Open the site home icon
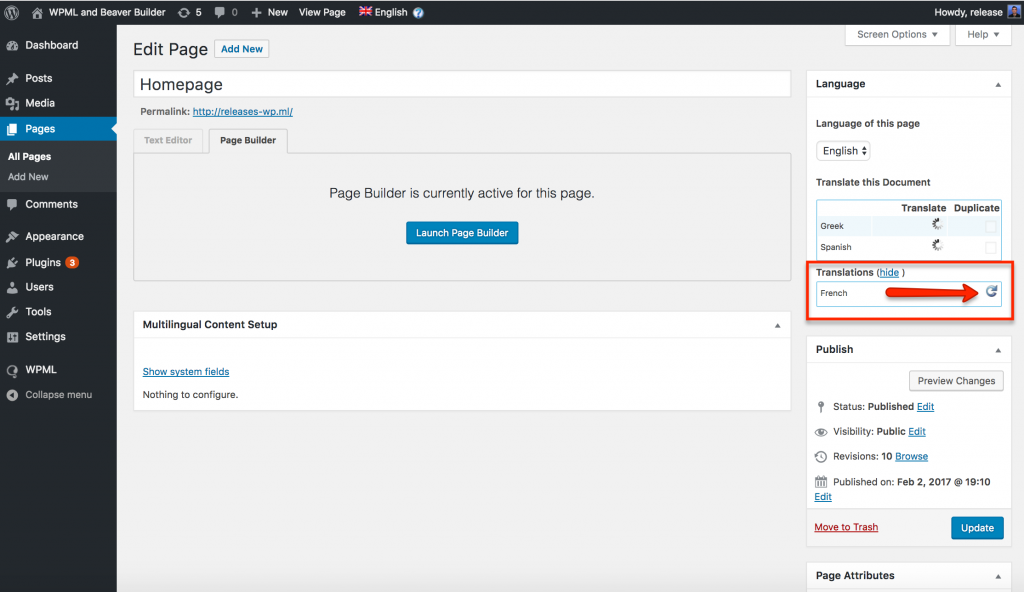 click(37, 12)
